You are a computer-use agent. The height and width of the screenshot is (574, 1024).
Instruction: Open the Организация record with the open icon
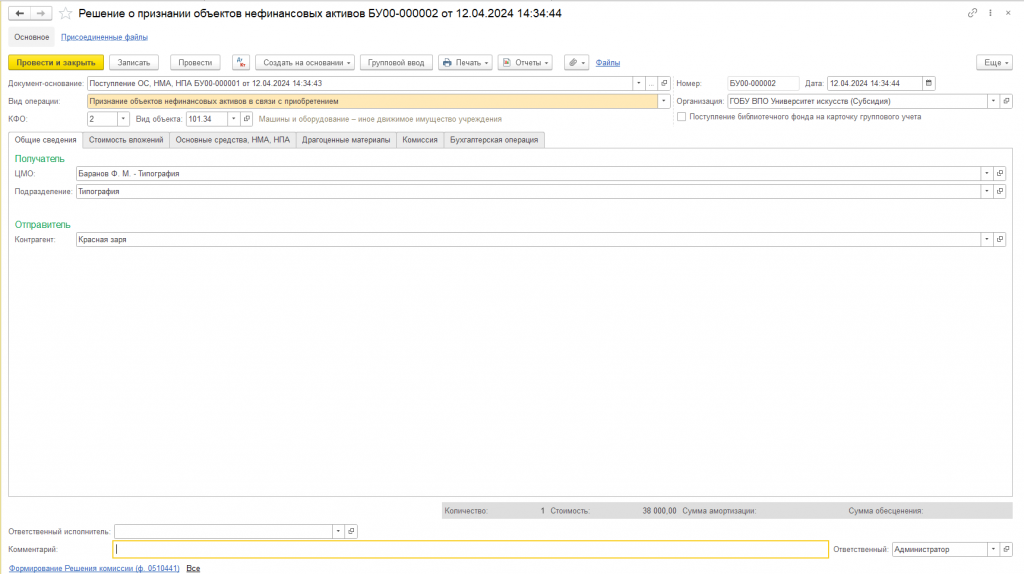[1006, 101]
